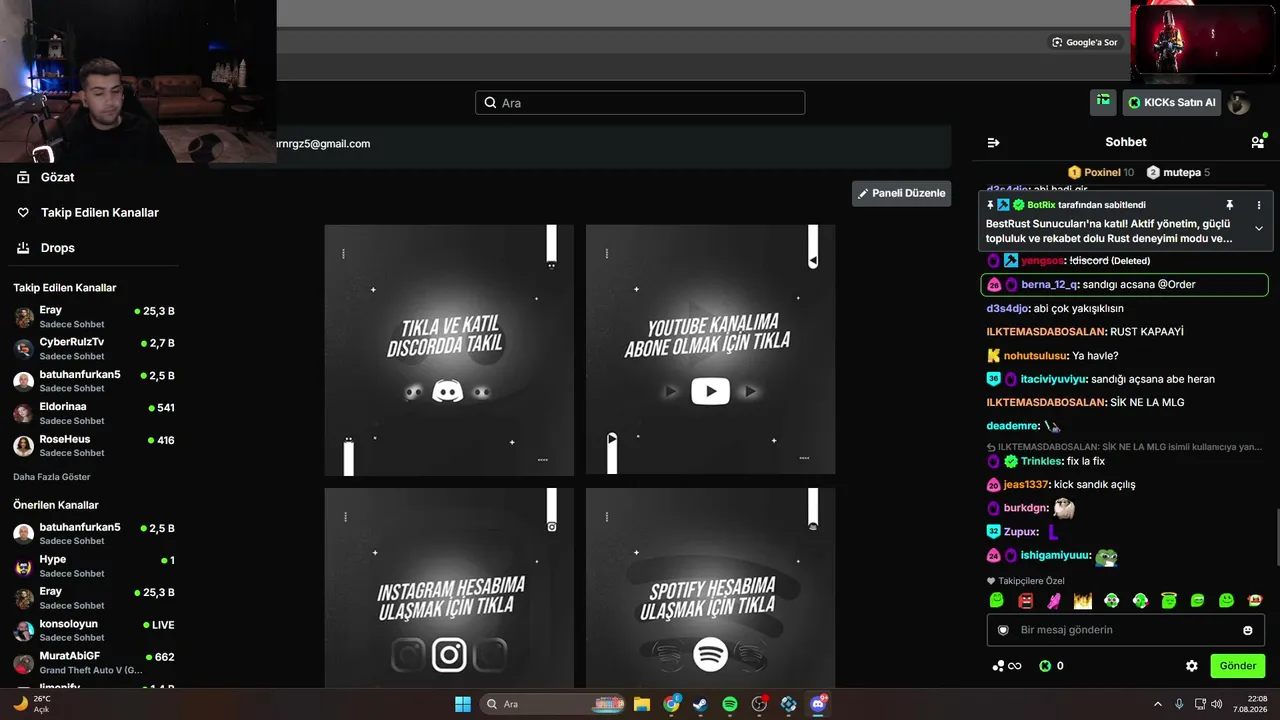The width and height of the screenshot is (1280, 720).
Task: Open Eldorinaa channel in sidebar
Action: click(94, 413)
